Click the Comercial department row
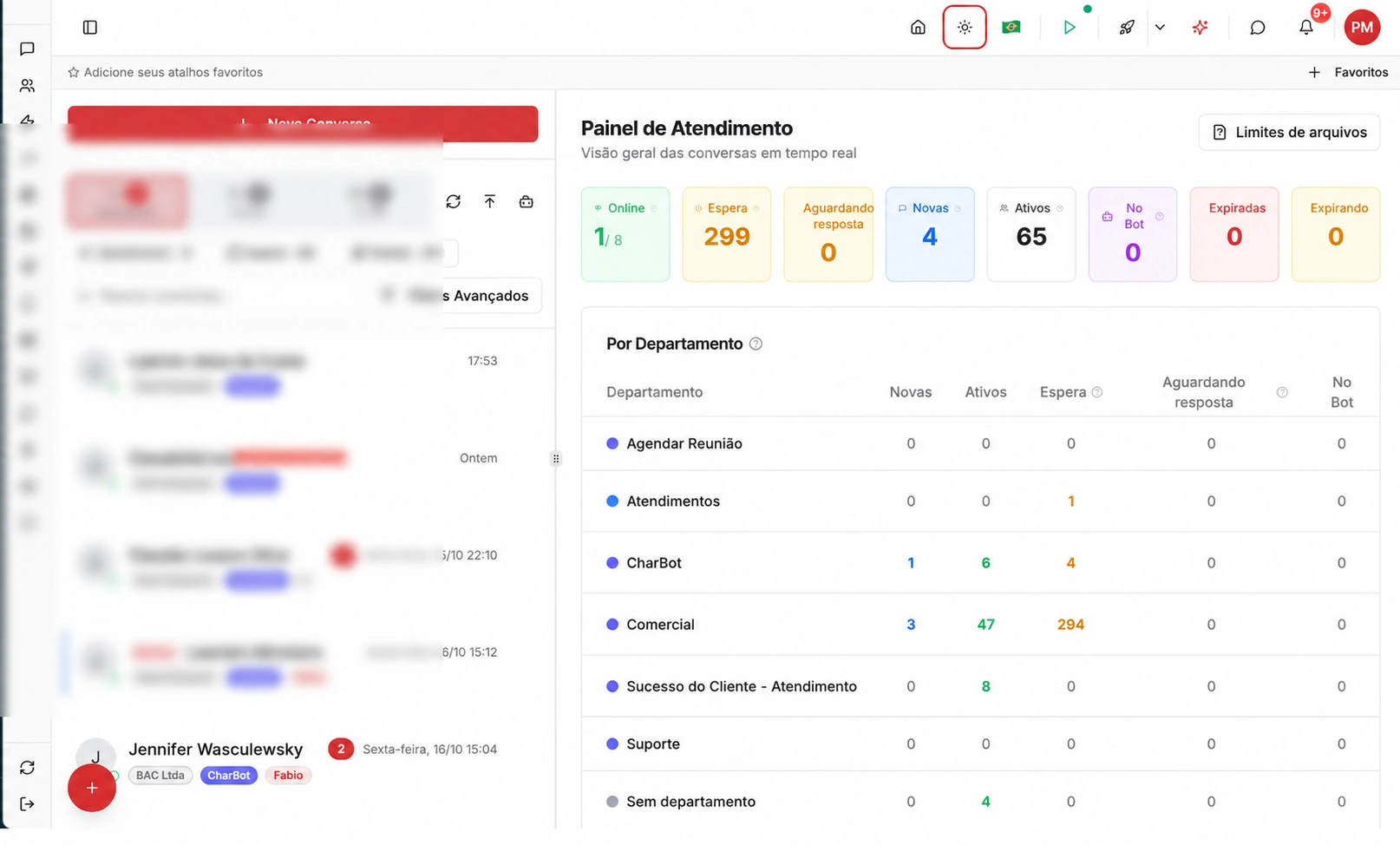 coord(980,625)
